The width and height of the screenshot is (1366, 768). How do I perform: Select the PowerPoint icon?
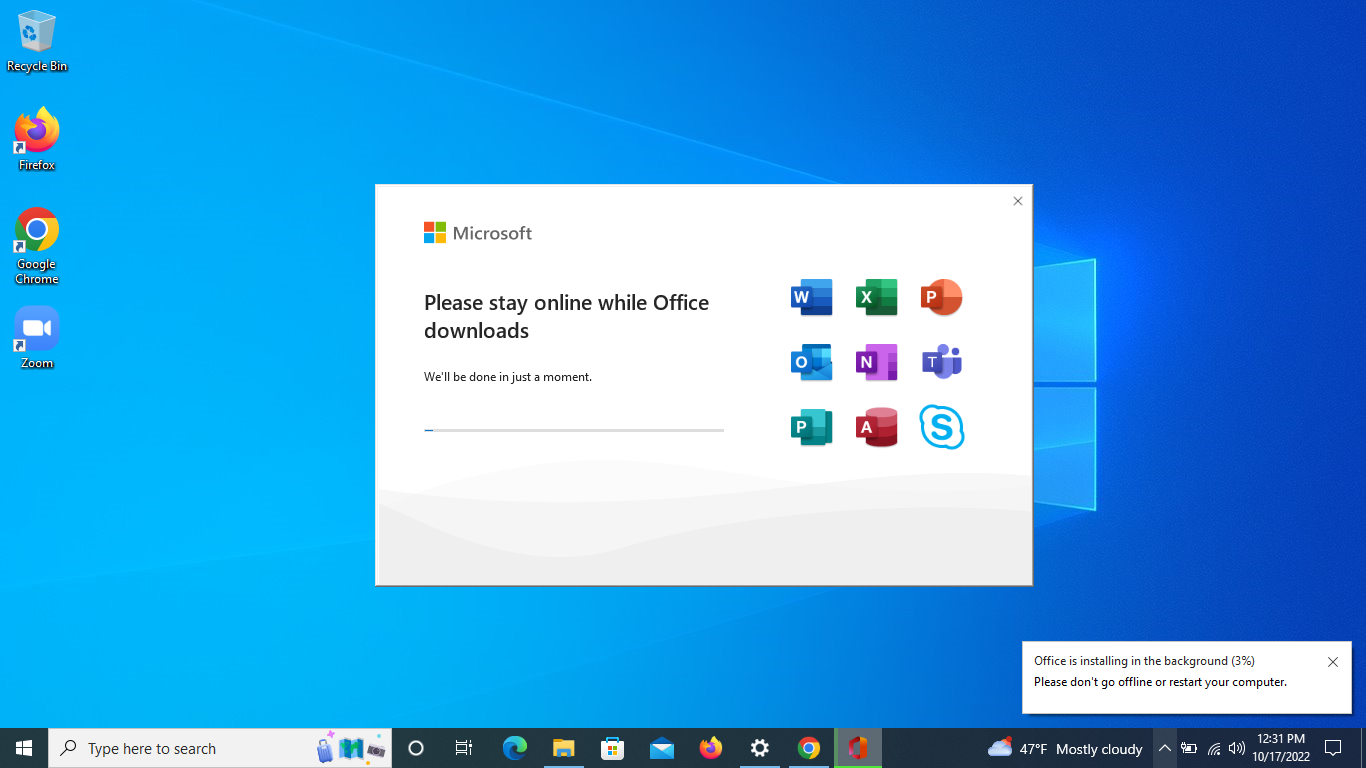pyautogui.click(x=941, y=297)
